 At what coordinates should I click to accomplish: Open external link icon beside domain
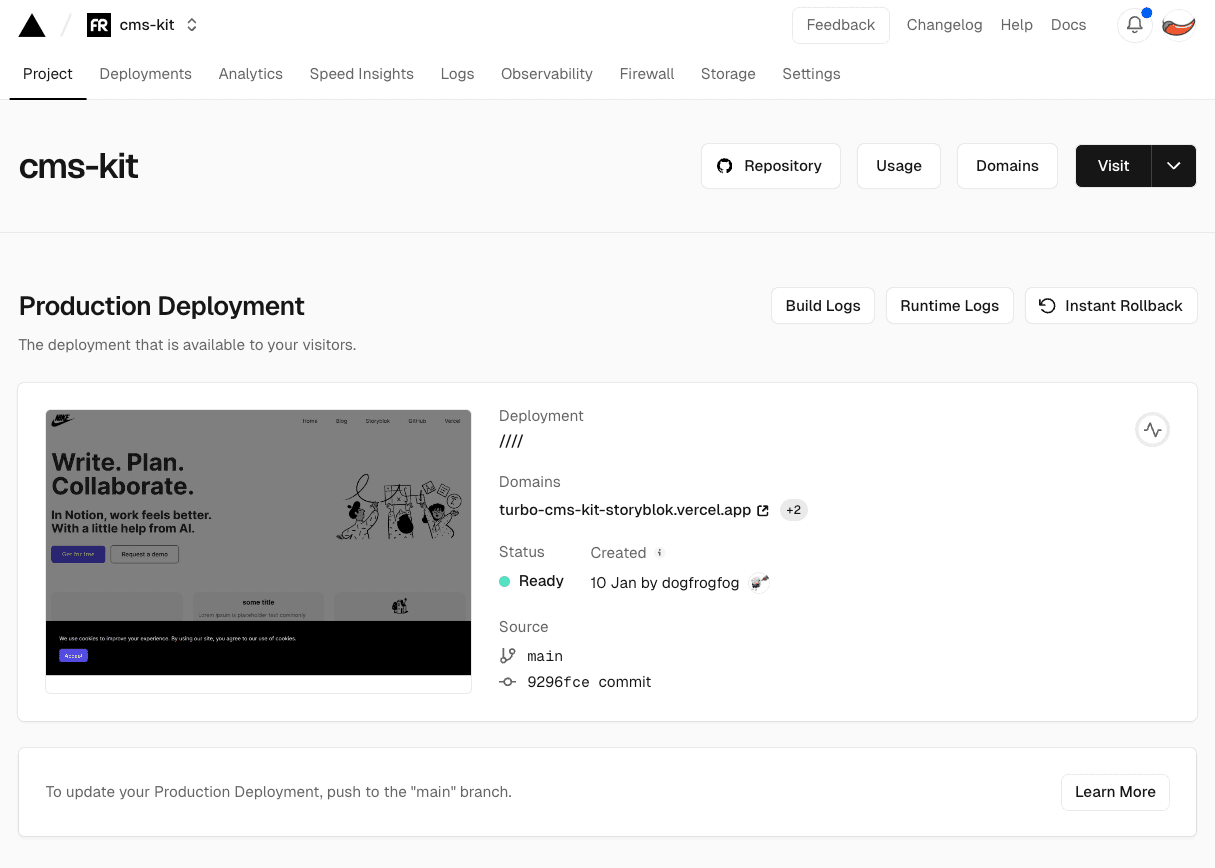pyautogui.click(x=763, y=510)
